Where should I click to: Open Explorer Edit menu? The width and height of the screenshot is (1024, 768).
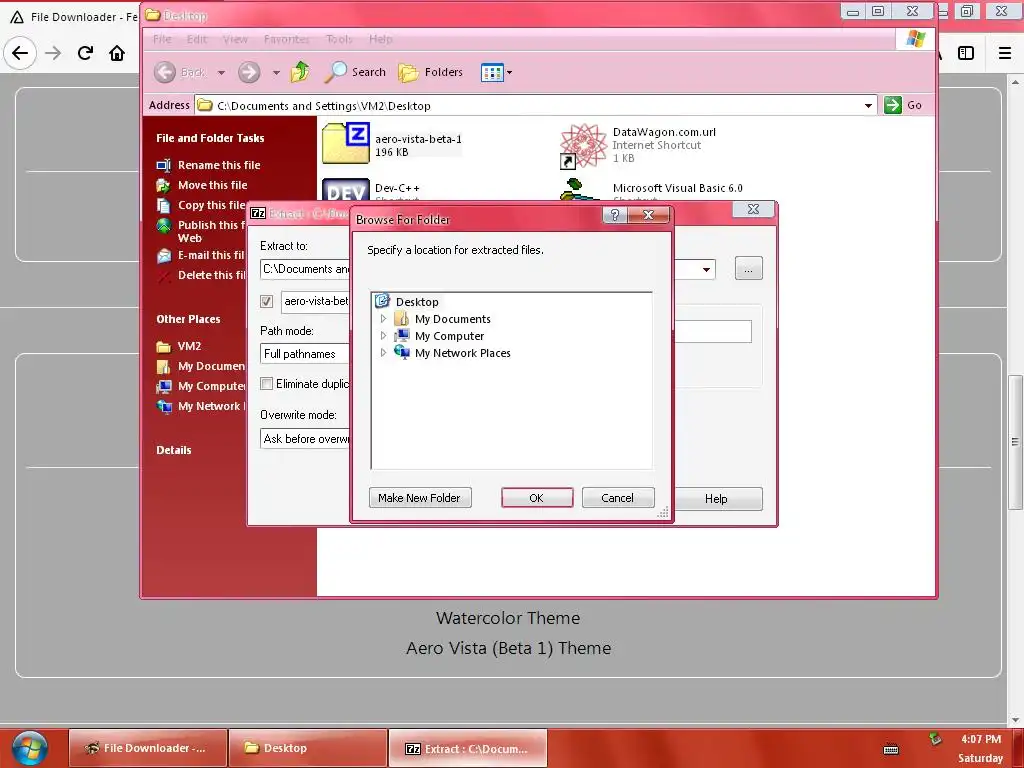pos(197,39)
